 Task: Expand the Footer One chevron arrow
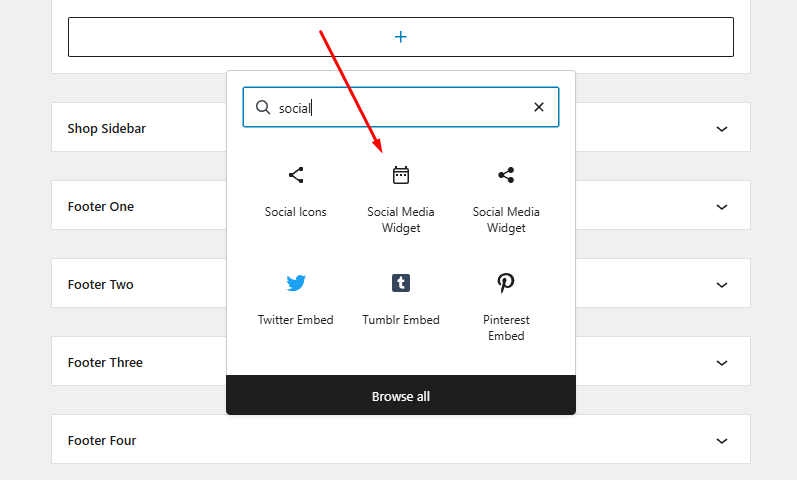[x=722, y=207]
